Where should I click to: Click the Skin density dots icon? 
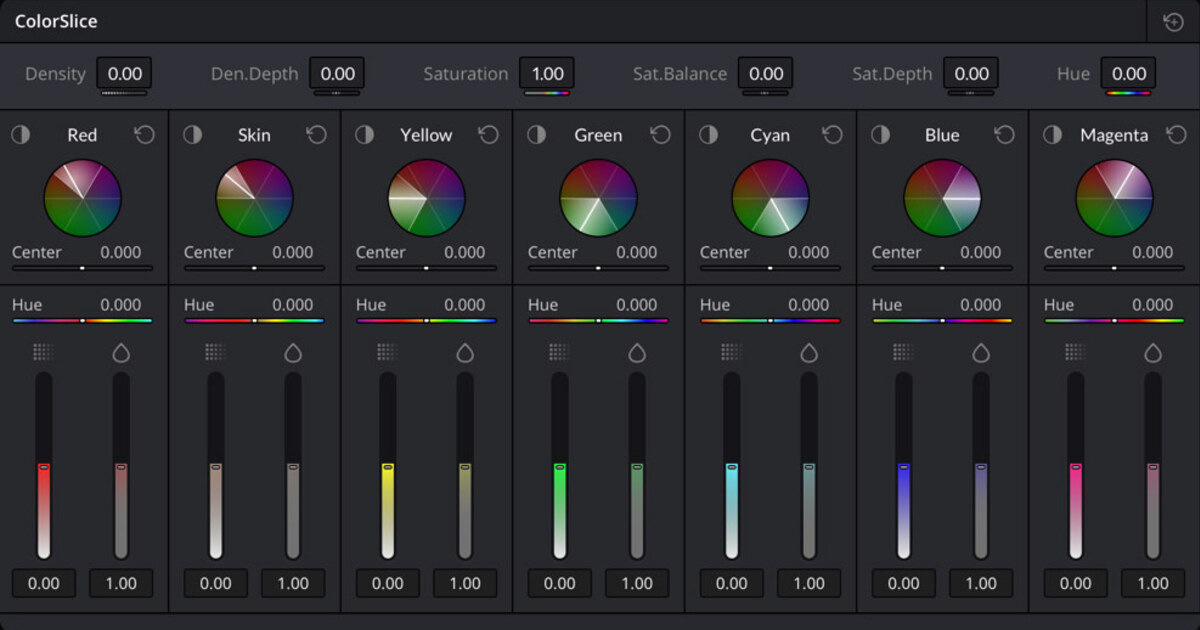tap(215, 352)
